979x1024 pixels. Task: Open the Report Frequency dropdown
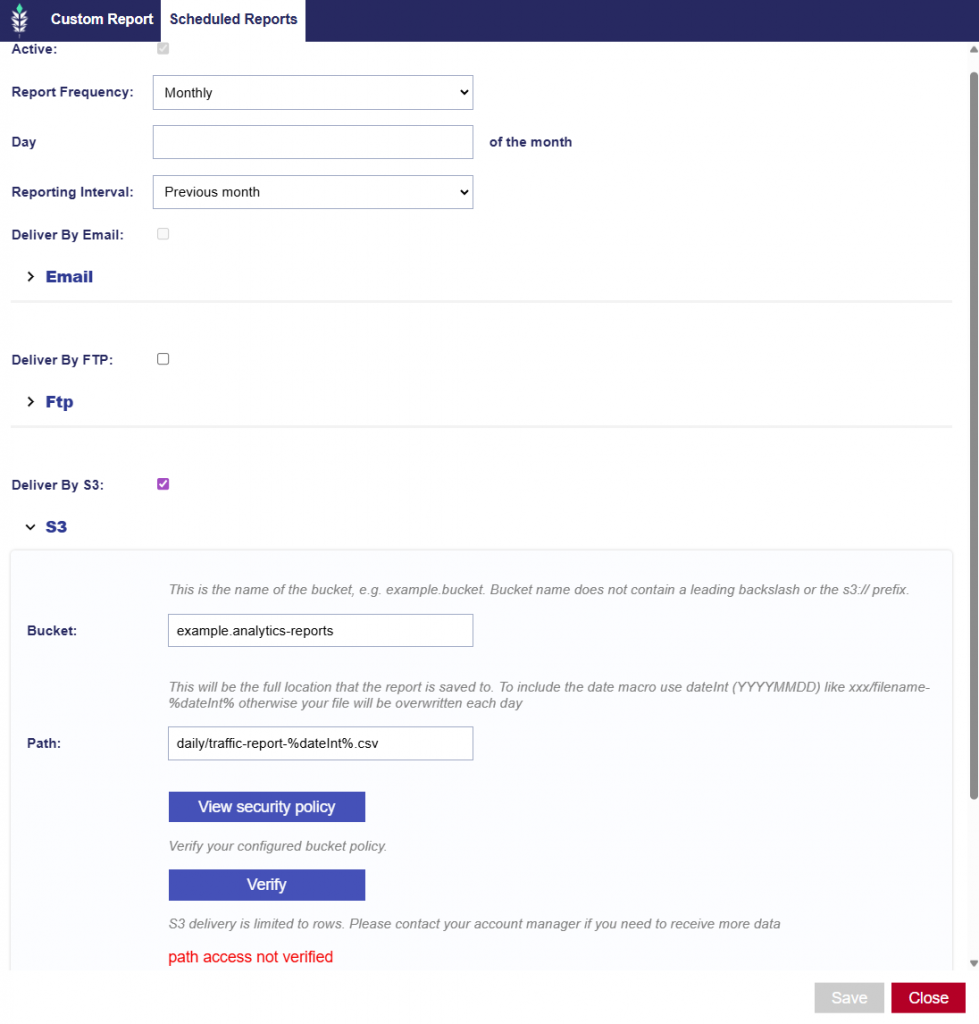pos(312,93)
